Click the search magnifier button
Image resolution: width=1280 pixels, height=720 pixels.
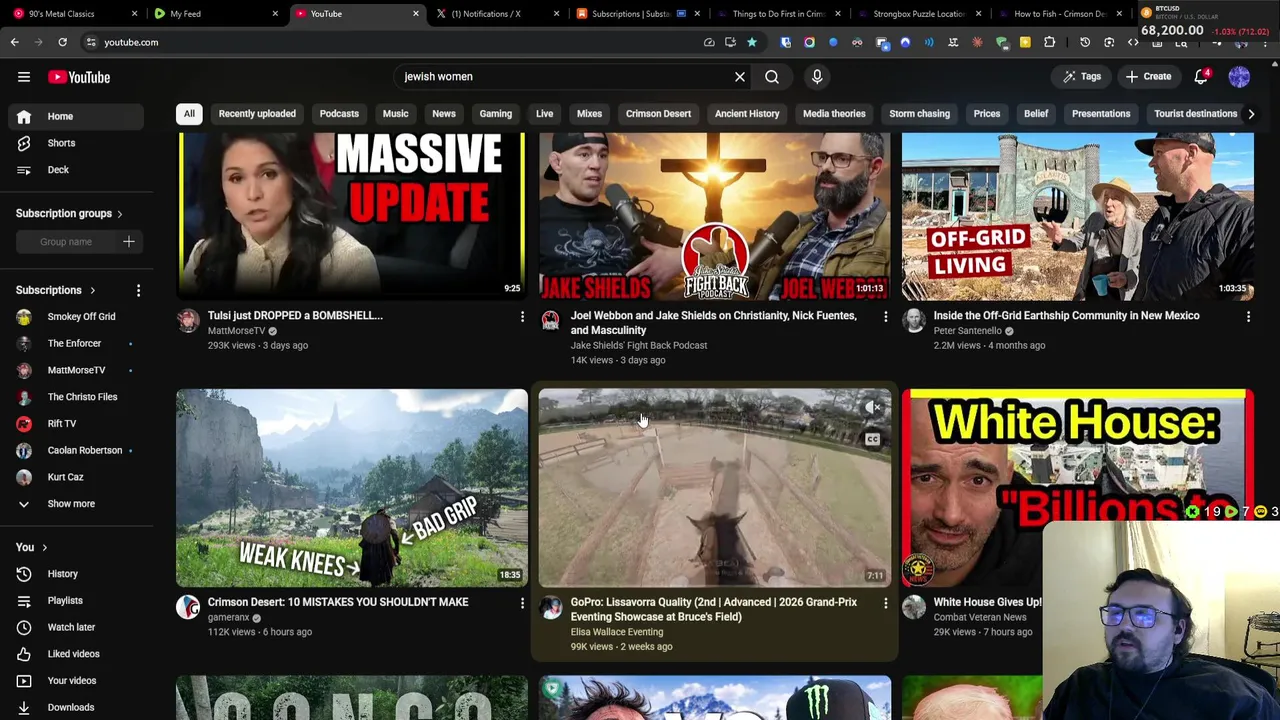(772, 77)
